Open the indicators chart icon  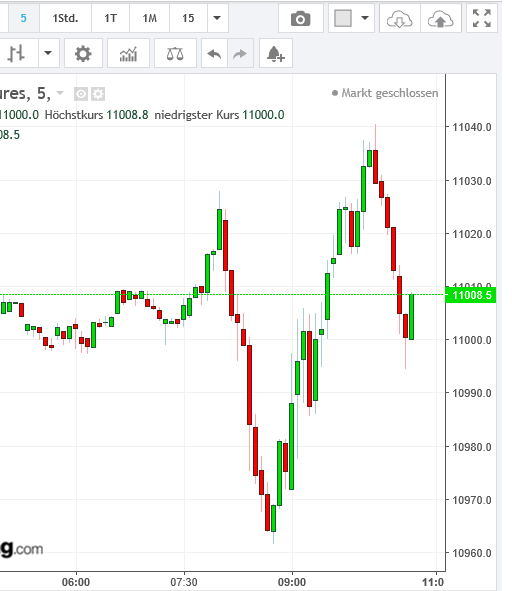coord(128,54)
